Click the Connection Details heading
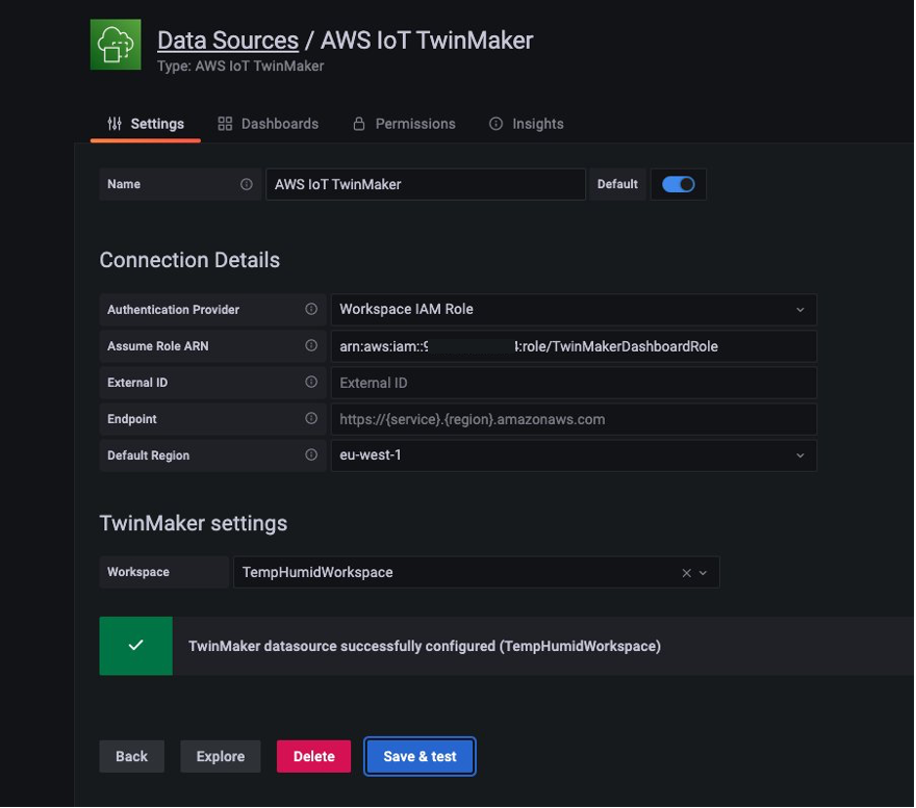The image size is (916, 808). (189, 260)
